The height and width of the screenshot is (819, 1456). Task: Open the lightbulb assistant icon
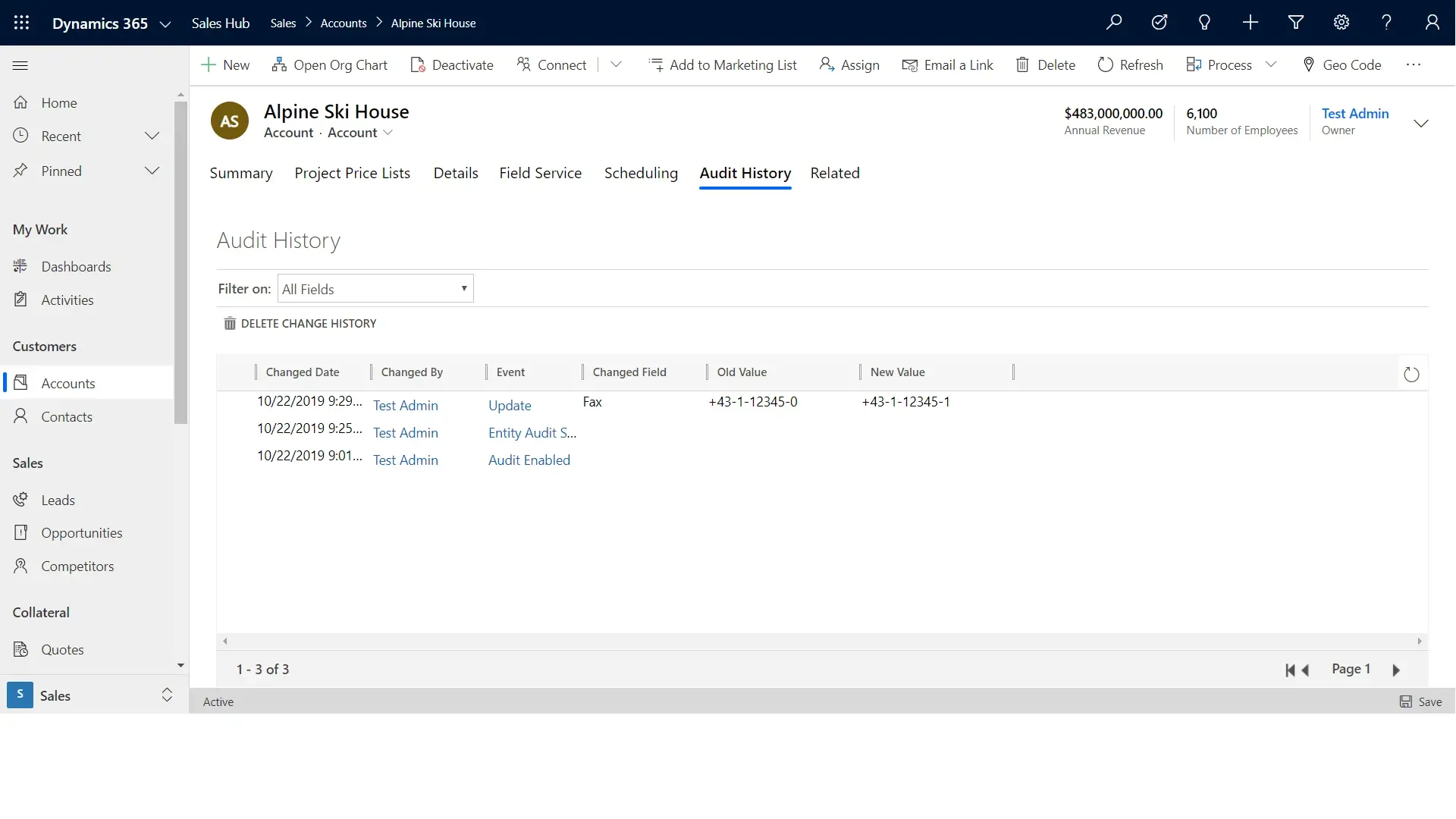1204,23
